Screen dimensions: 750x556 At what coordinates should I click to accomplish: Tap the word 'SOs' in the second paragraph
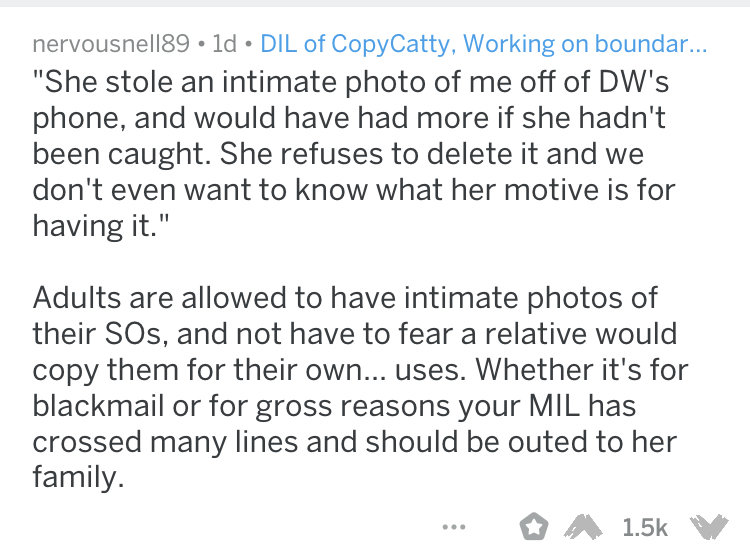[136, 334]
